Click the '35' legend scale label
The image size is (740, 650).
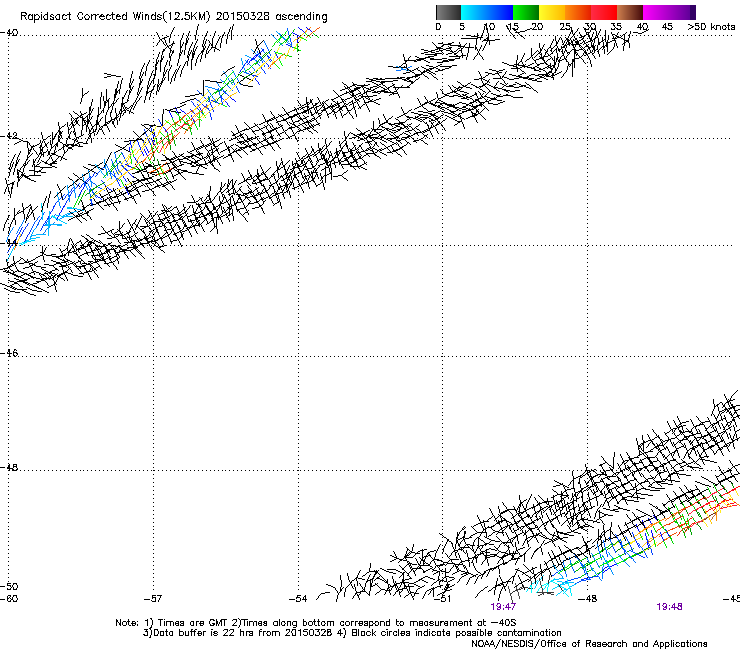616,27
